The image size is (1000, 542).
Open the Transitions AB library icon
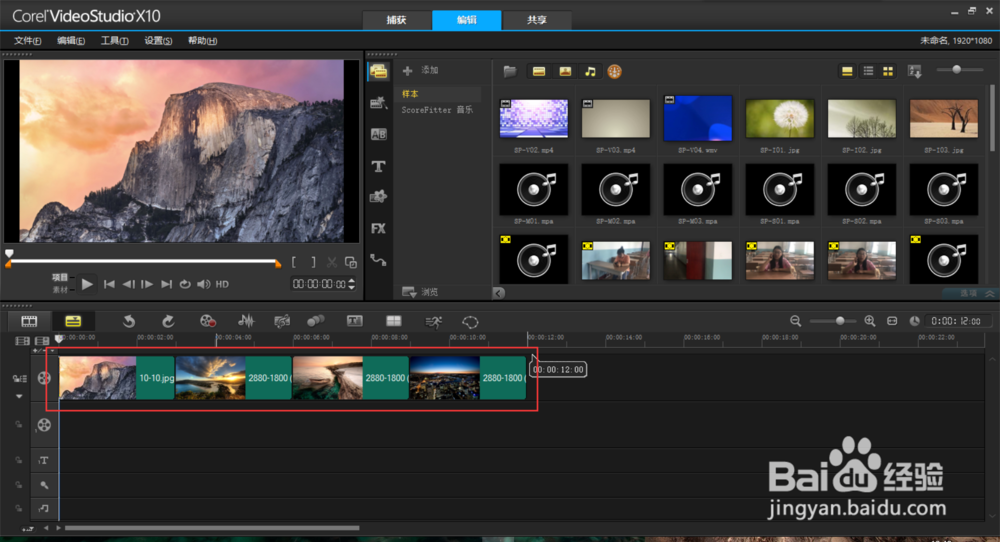[x=378, y=134]
